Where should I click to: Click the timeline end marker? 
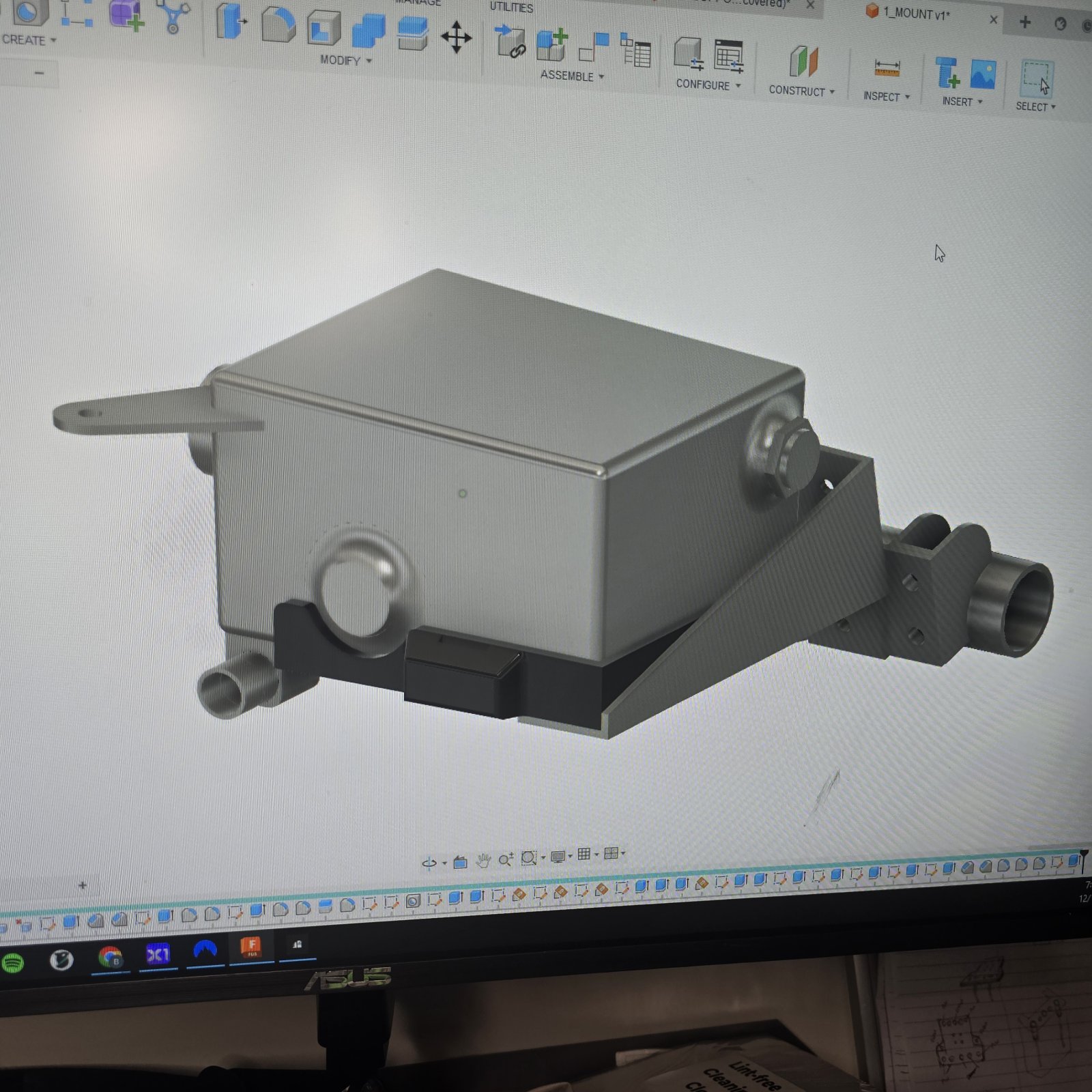[1083, 860]
